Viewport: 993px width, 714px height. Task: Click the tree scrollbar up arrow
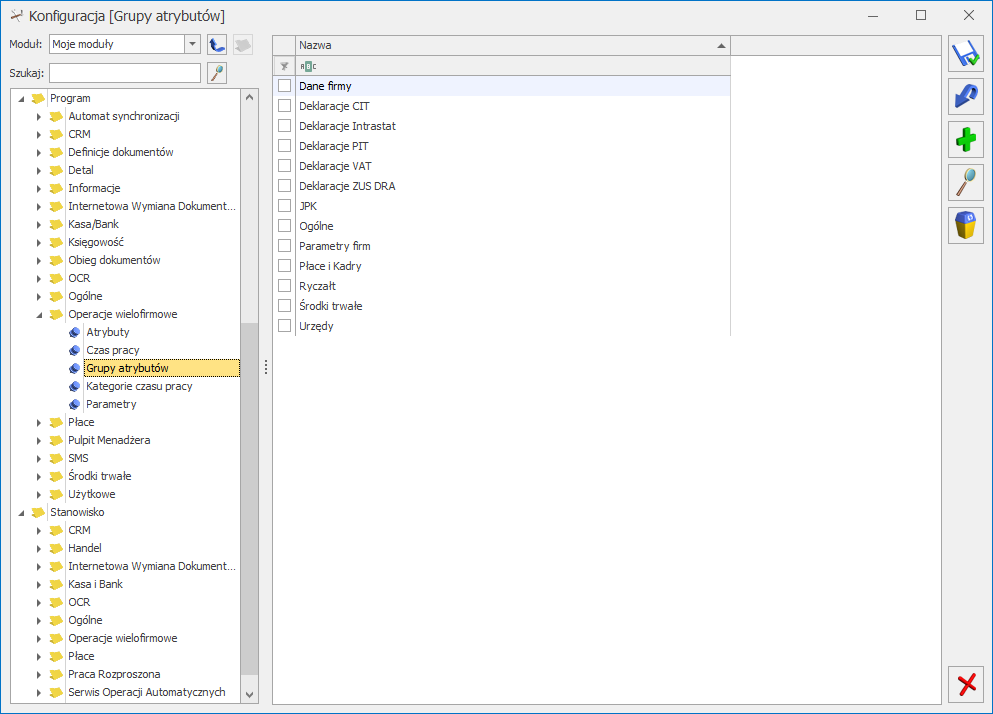coord(250,98)
